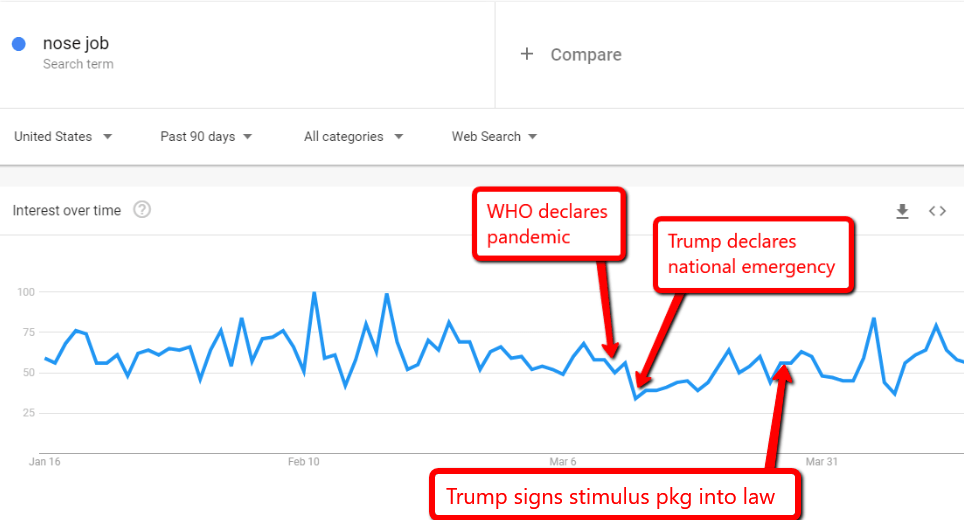This screenshot has height=520, width=964.
Task: Click the Compare button
Action: (585, 55)
